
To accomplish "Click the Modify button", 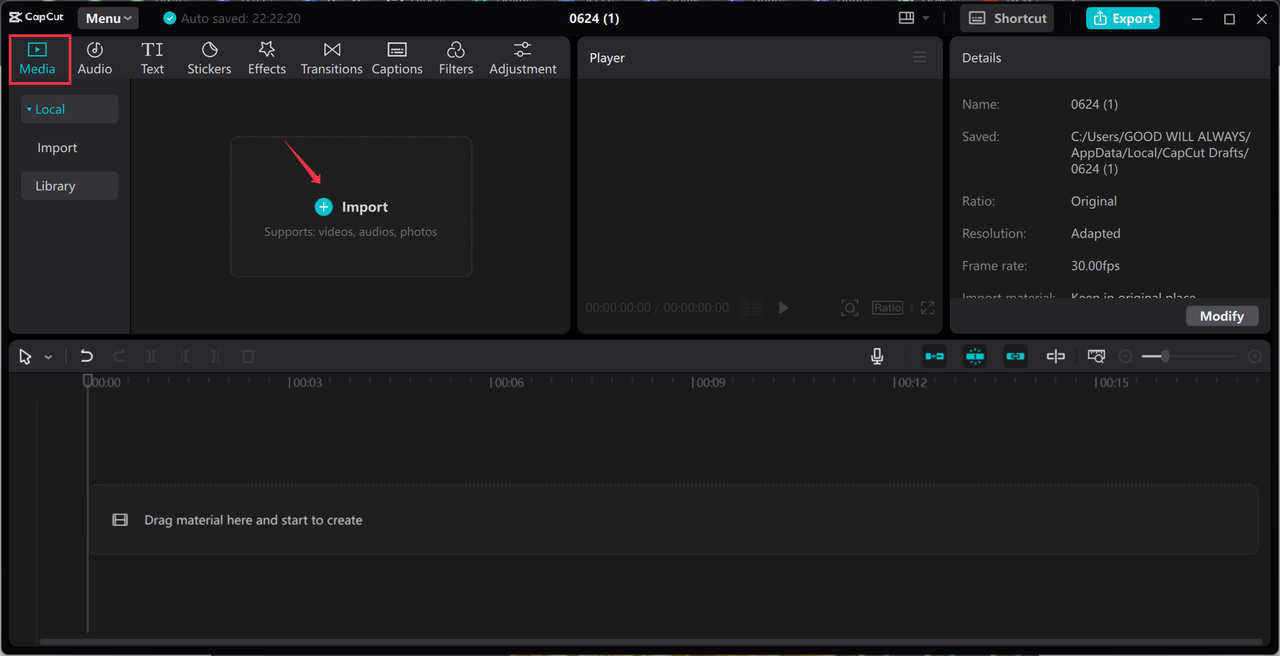I will pos(1222,316).
